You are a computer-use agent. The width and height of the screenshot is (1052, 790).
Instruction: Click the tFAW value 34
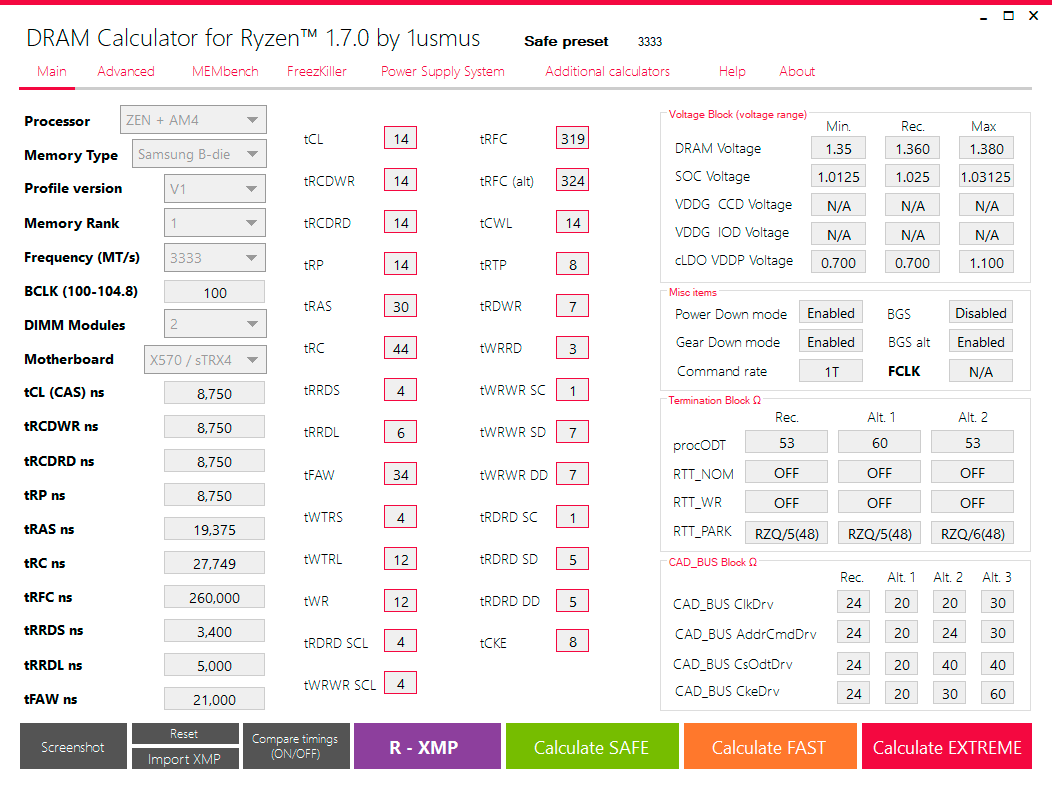(401, 475)
